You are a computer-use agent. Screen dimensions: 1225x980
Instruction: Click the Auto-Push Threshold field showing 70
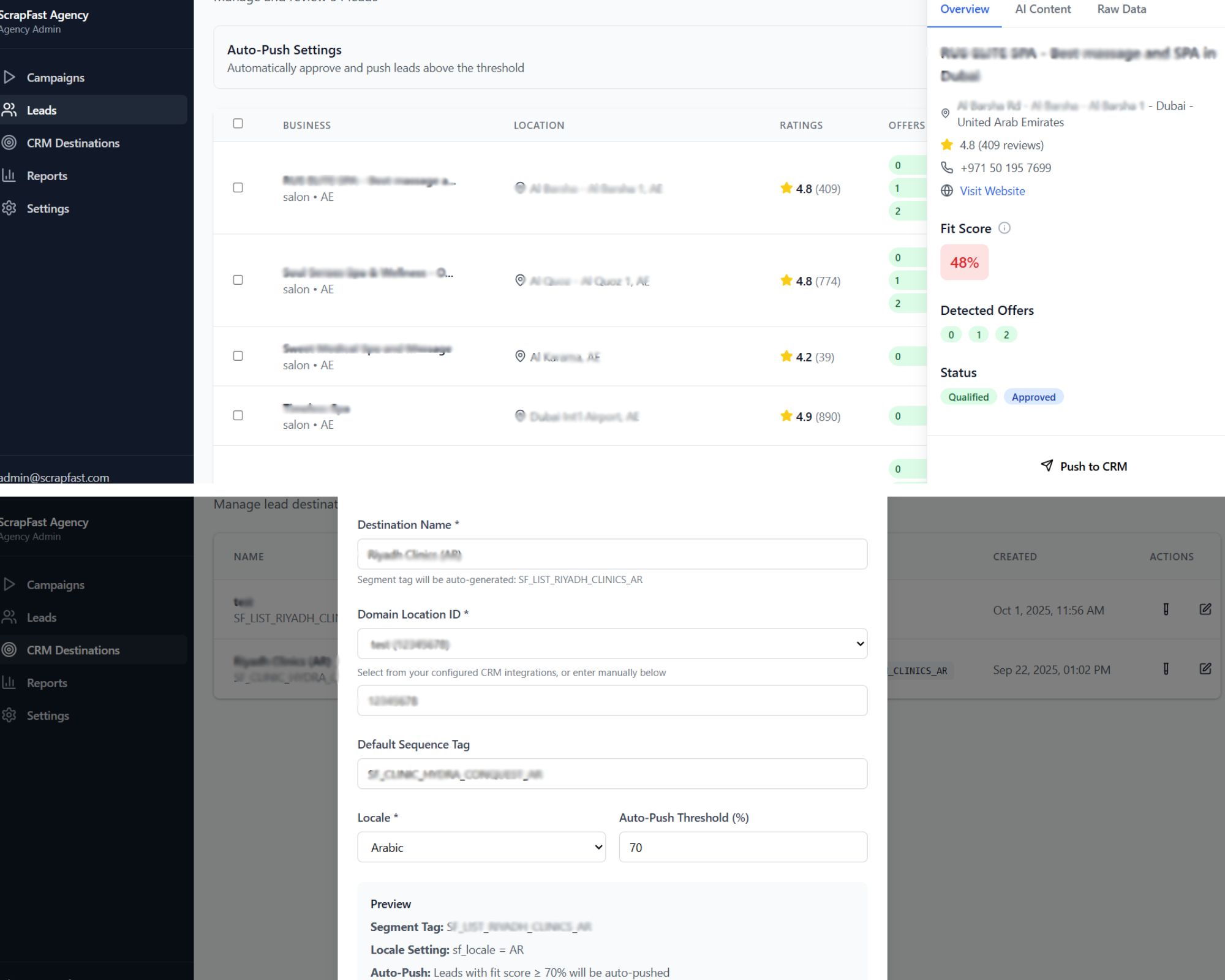pyautogui.click(x=742, y=847)
